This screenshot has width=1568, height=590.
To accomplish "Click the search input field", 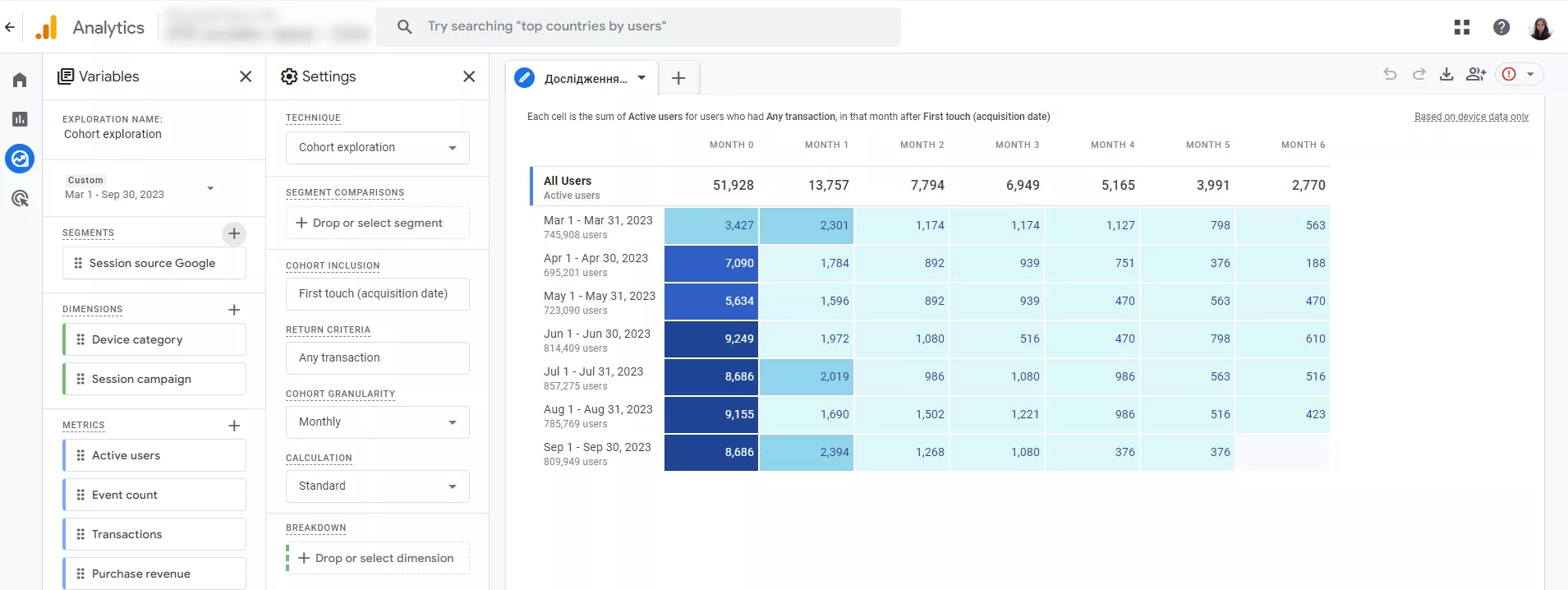I will [x=638, y=26].
